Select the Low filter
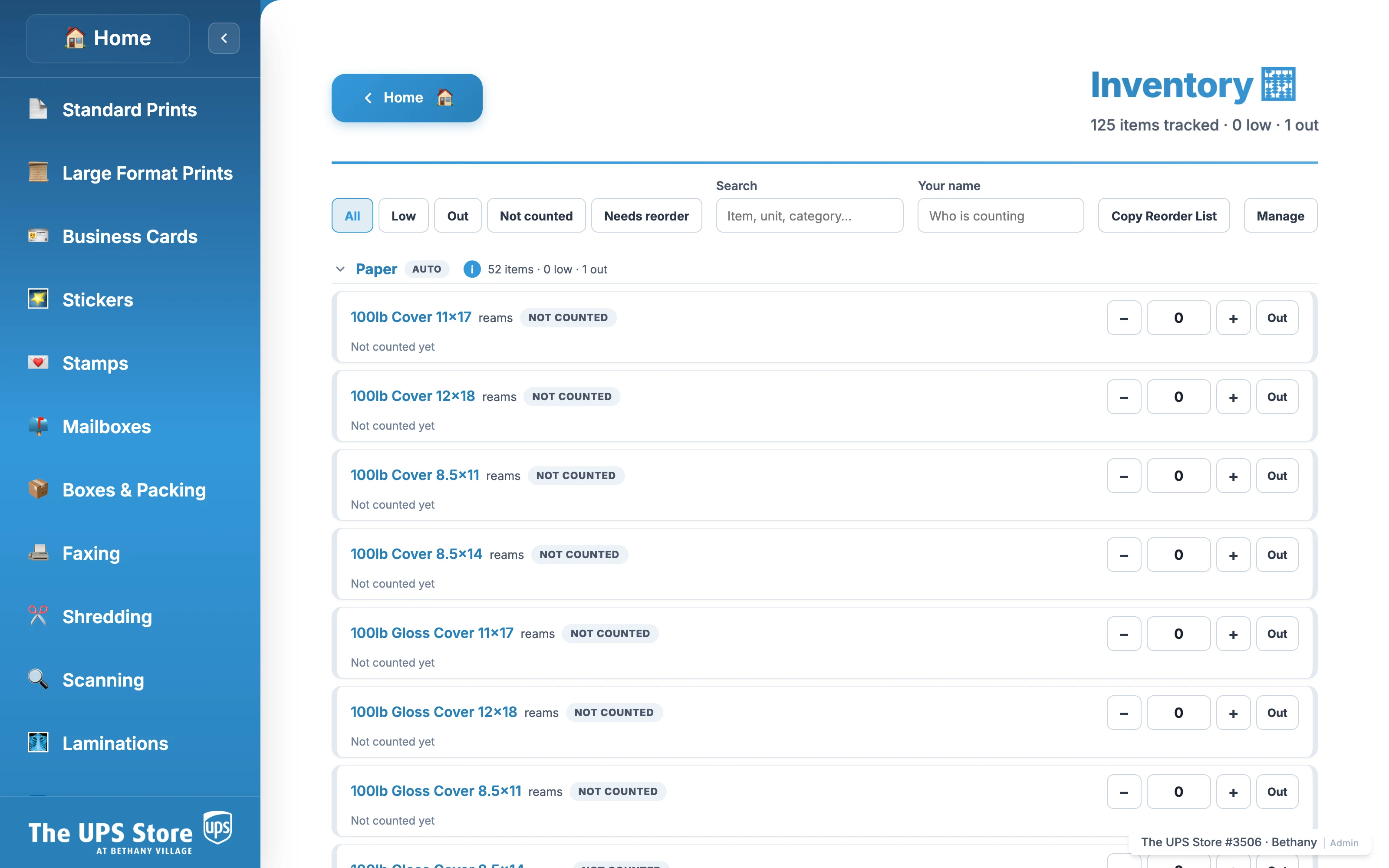Screen dimensions: 1389x868 pos(404,215)
